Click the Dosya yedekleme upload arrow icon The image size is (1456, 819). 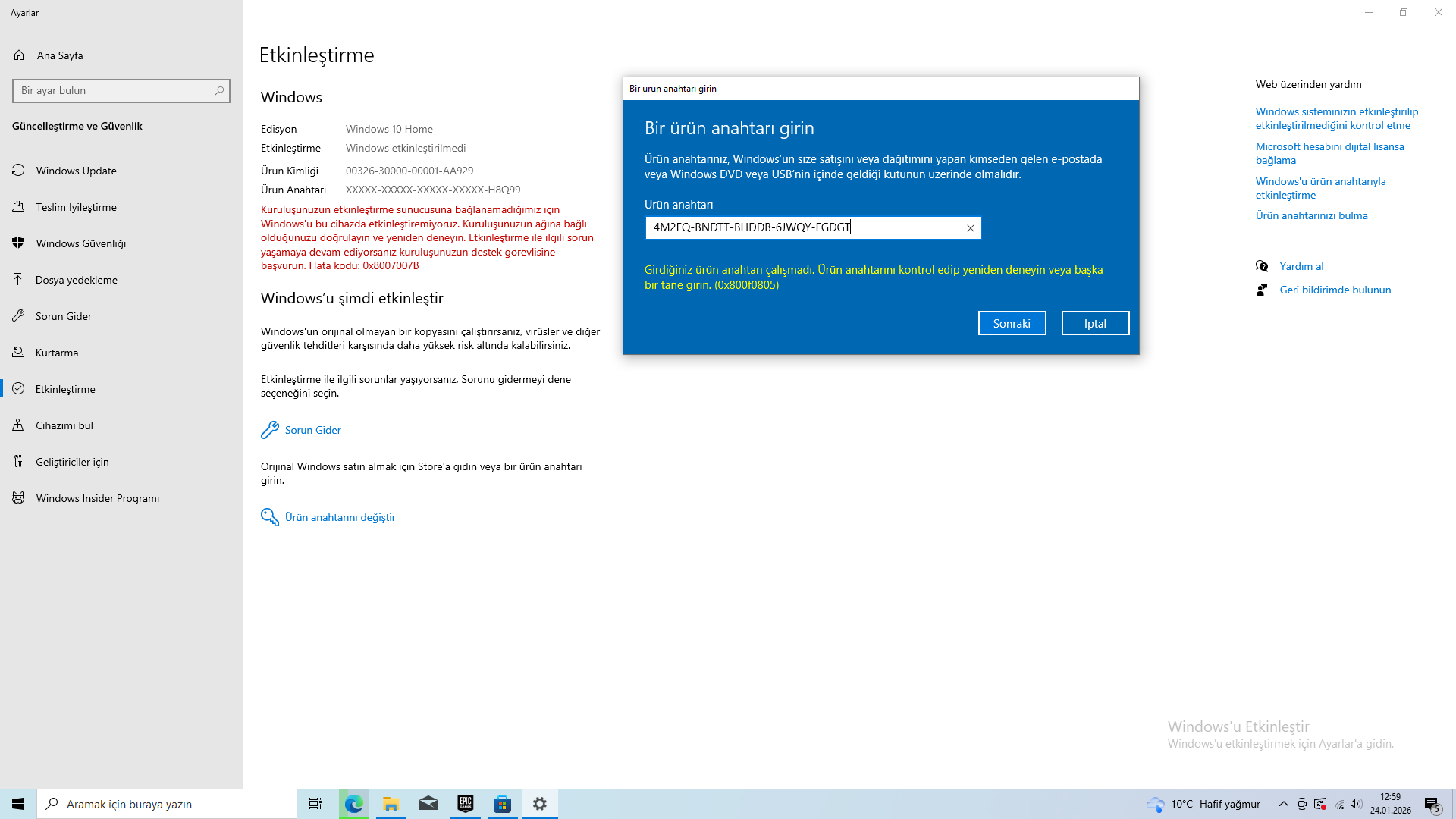18,280
